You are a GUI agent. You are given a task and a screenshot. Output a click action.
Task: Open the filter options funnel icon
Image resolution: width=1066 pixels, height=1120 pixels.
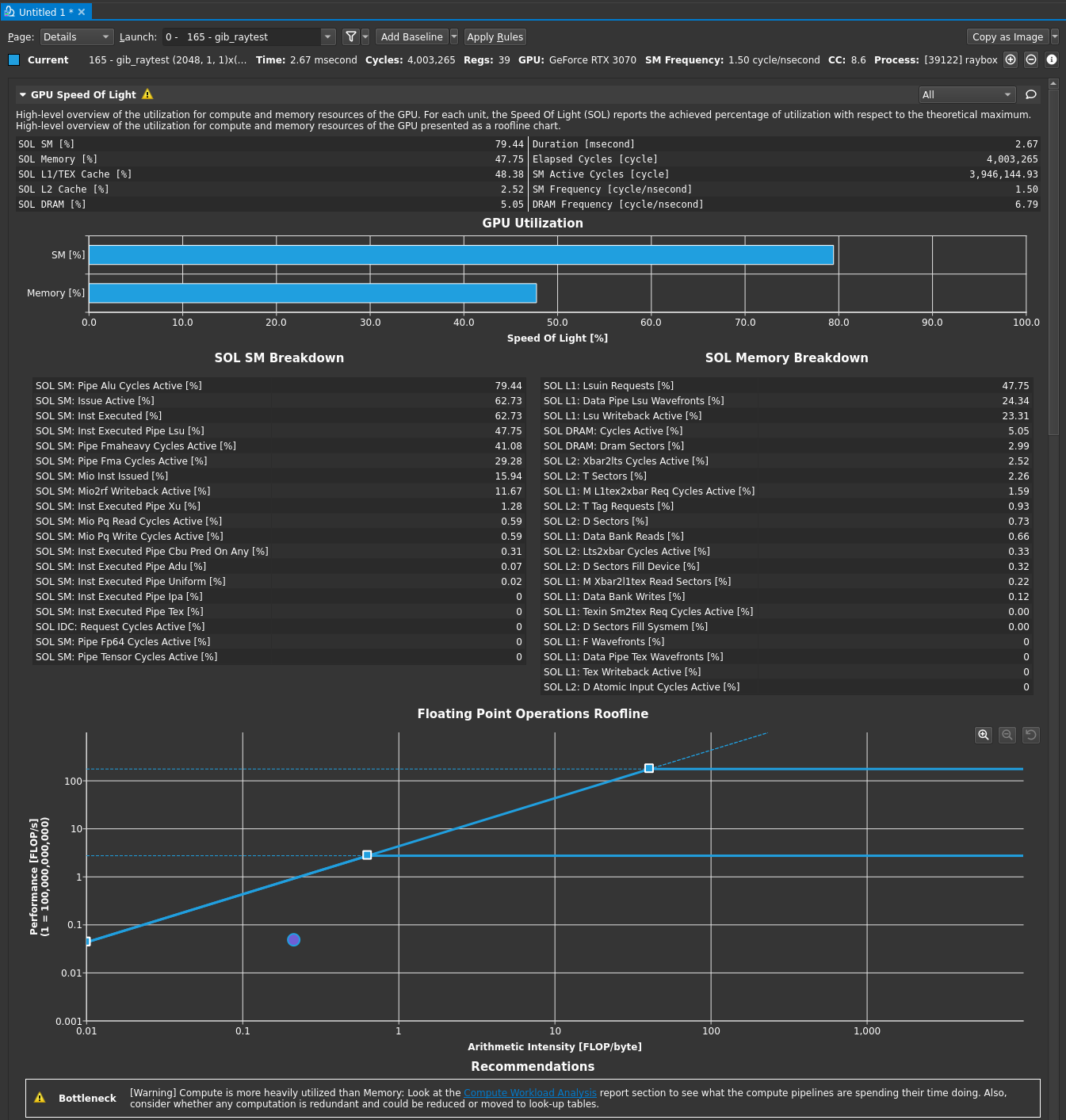pos(351,36)
